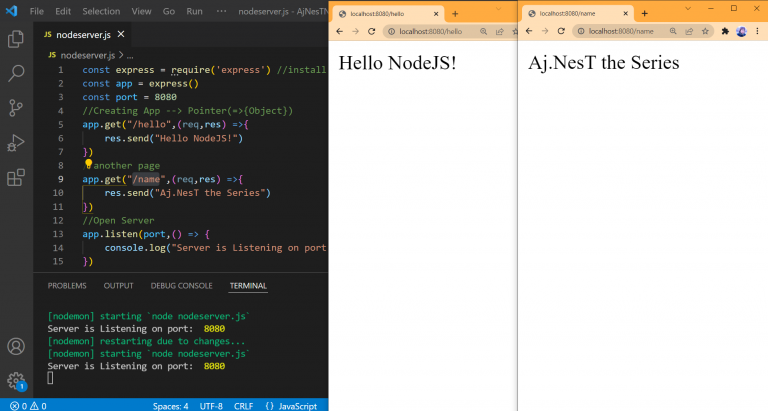Open the File menu
768x411 pixels.
coord(37,11)
